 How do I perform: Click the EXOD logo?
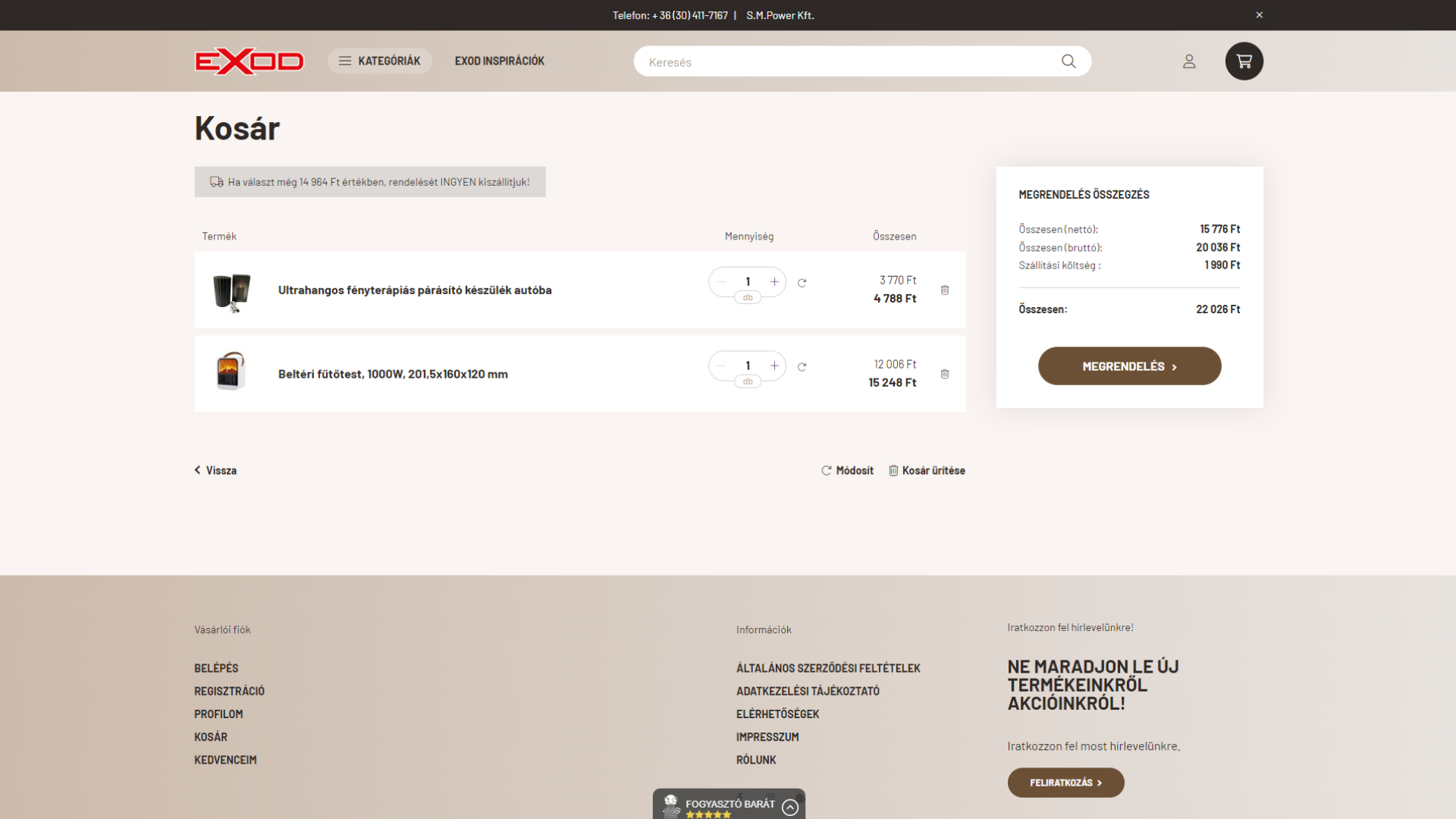[249, 61]
